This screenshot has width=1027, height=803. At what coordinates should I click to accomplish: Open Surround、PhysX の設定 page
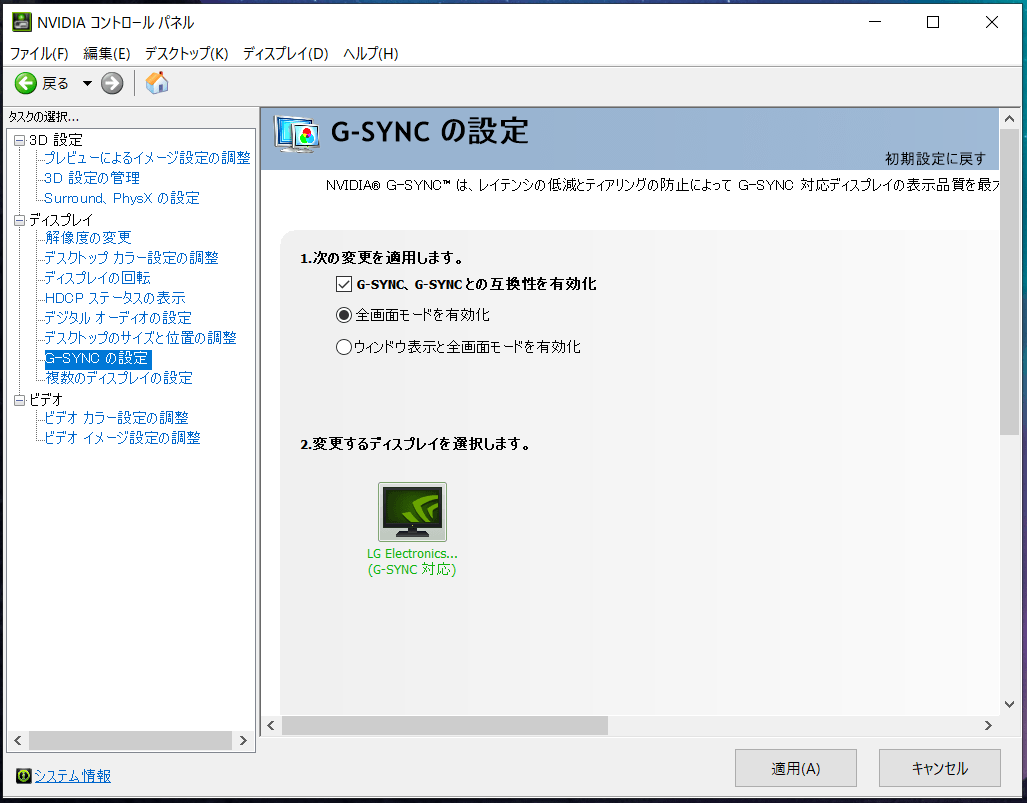pyautogui.click(x=122, y=198)
